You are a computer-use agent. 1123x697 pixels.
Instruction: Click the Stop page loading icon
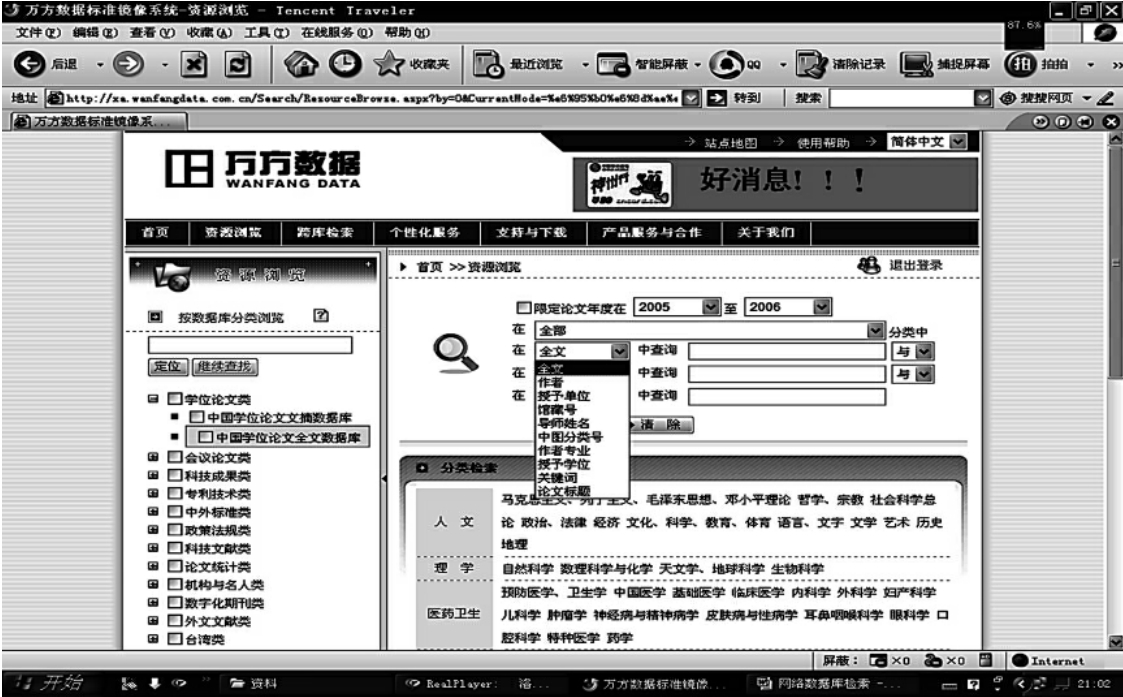[x=193, y=64]
